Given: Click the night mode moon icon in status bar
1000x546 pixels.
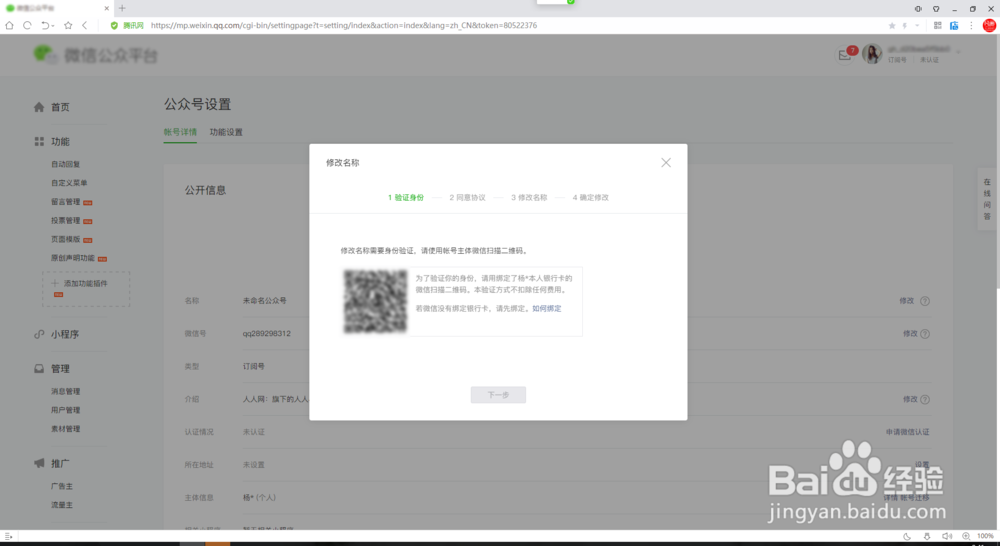Looking at the screenshot, I should tap(907, 536).
